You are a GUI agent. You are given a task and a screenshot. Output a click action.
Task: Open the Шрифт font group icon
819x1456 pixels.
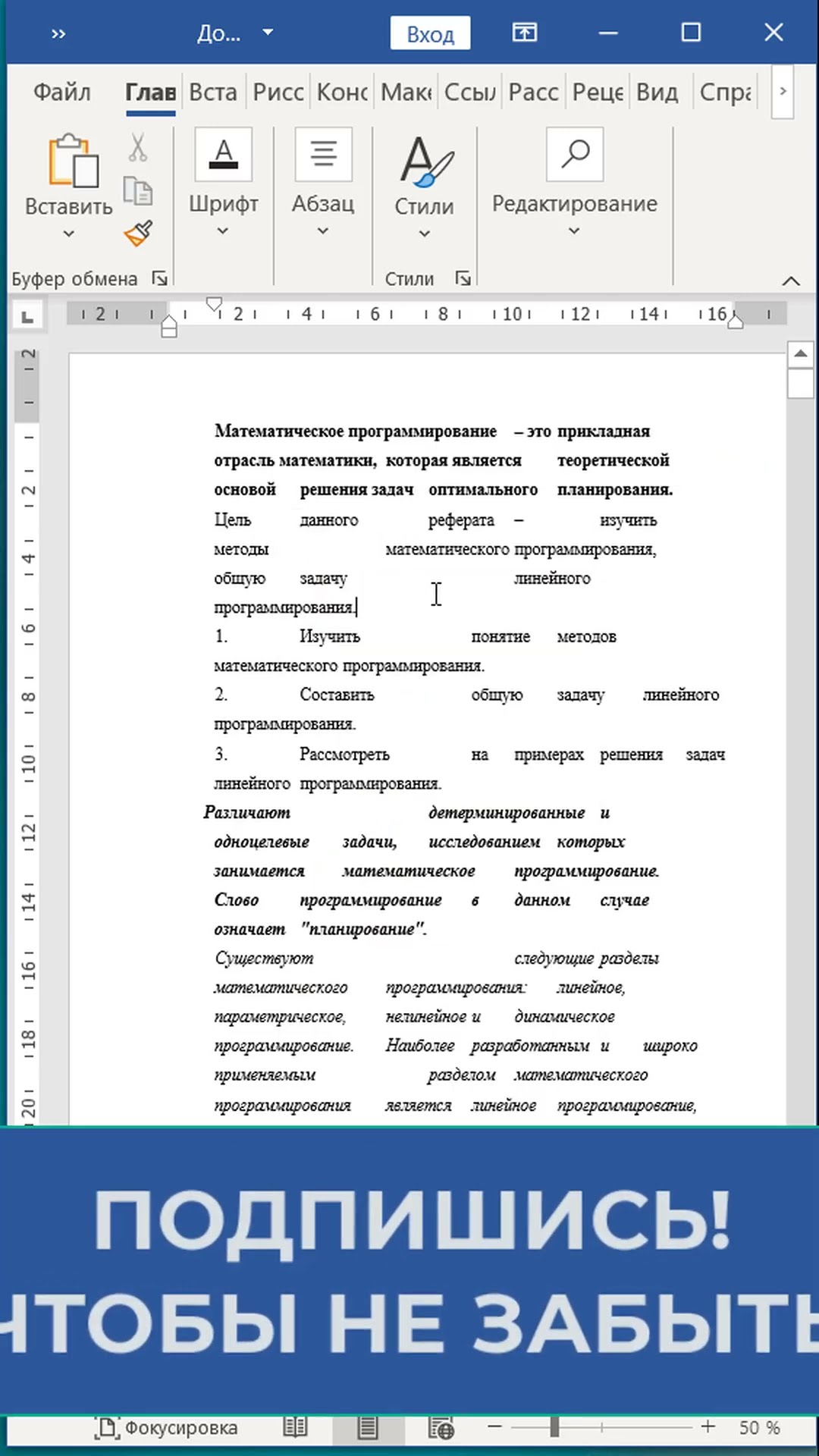point(223,155)
